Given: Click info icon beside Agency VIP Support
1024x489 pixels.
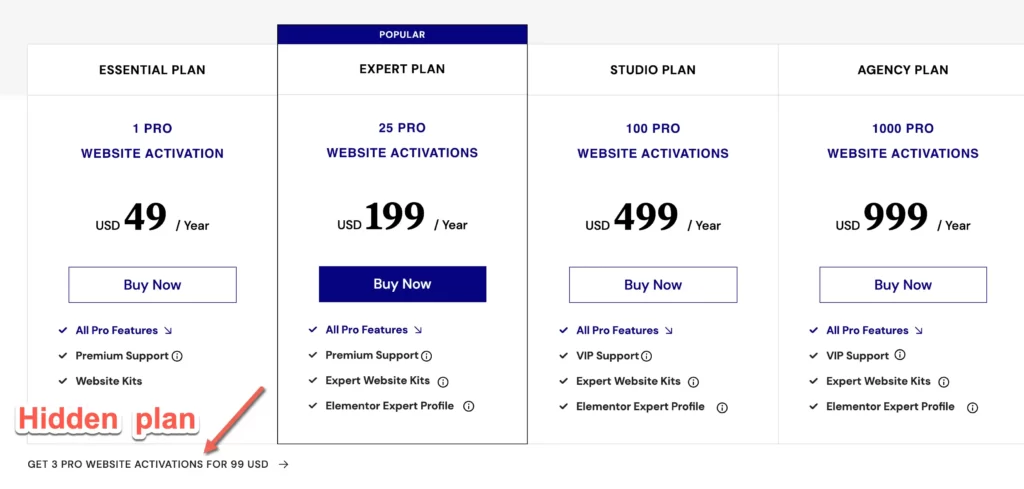Looking at the screenshot, I should 900,355.
